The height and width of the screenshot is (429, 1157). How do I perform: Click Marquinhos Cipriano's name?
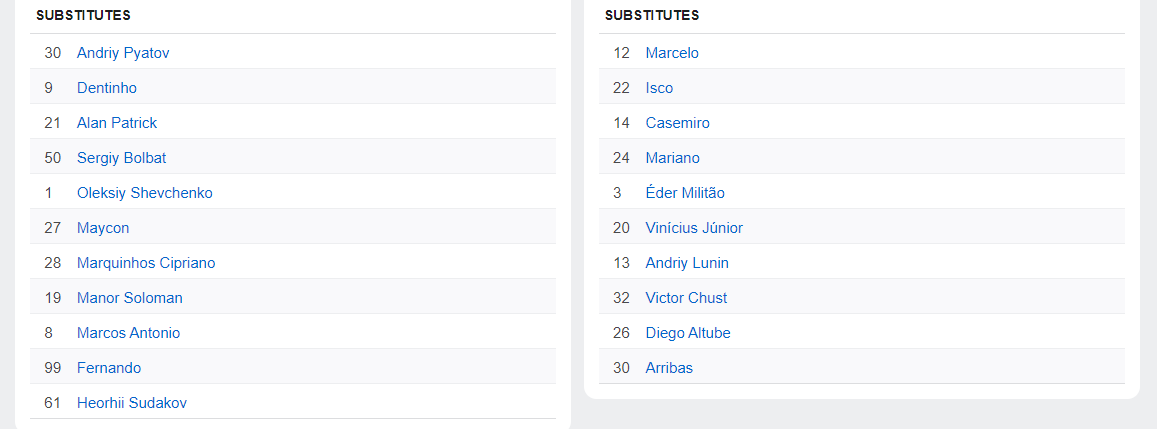coord(146,263)
